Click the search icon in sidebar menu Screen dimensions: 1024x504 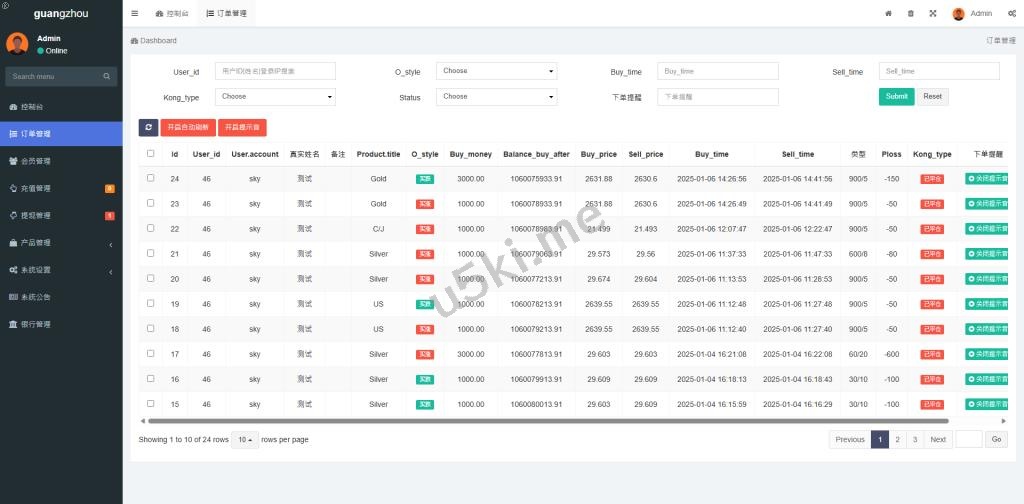pyautogui.click(x=107, y=76)
